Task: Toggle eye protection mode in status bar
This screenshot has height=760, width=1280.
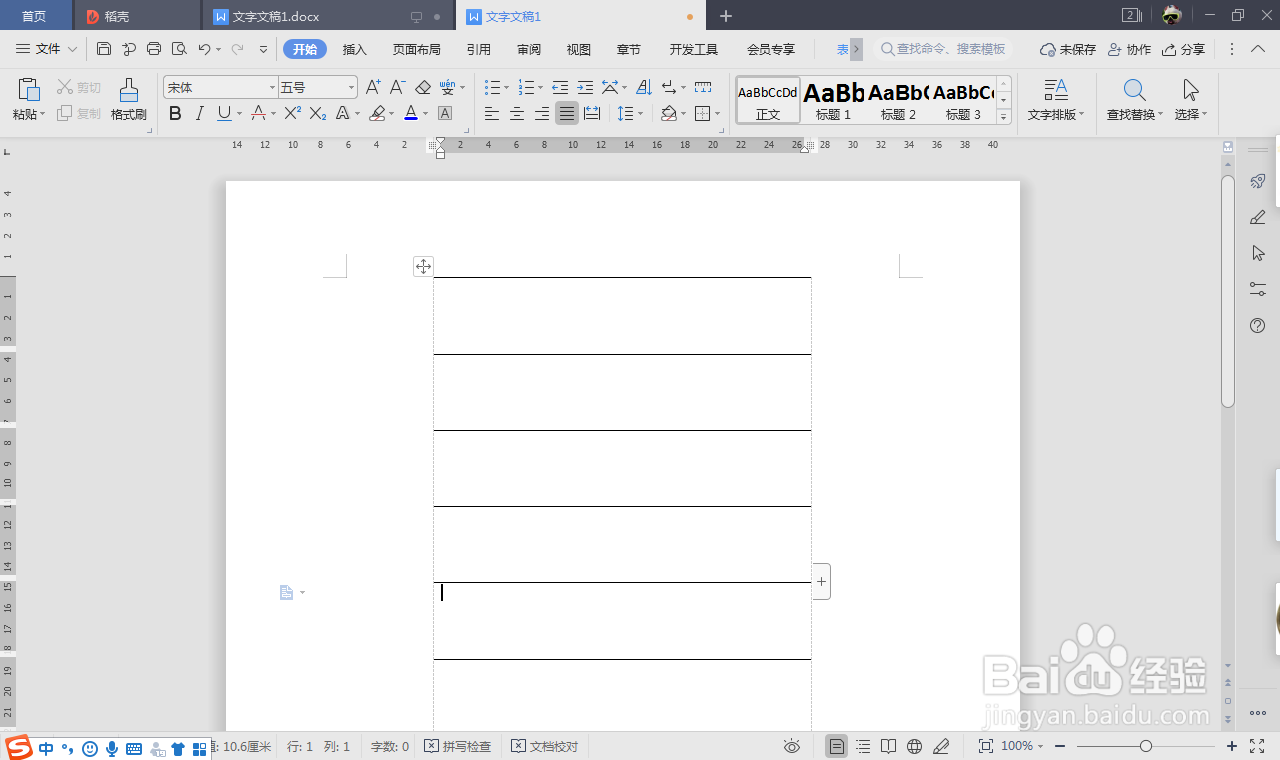Action: 792,746
